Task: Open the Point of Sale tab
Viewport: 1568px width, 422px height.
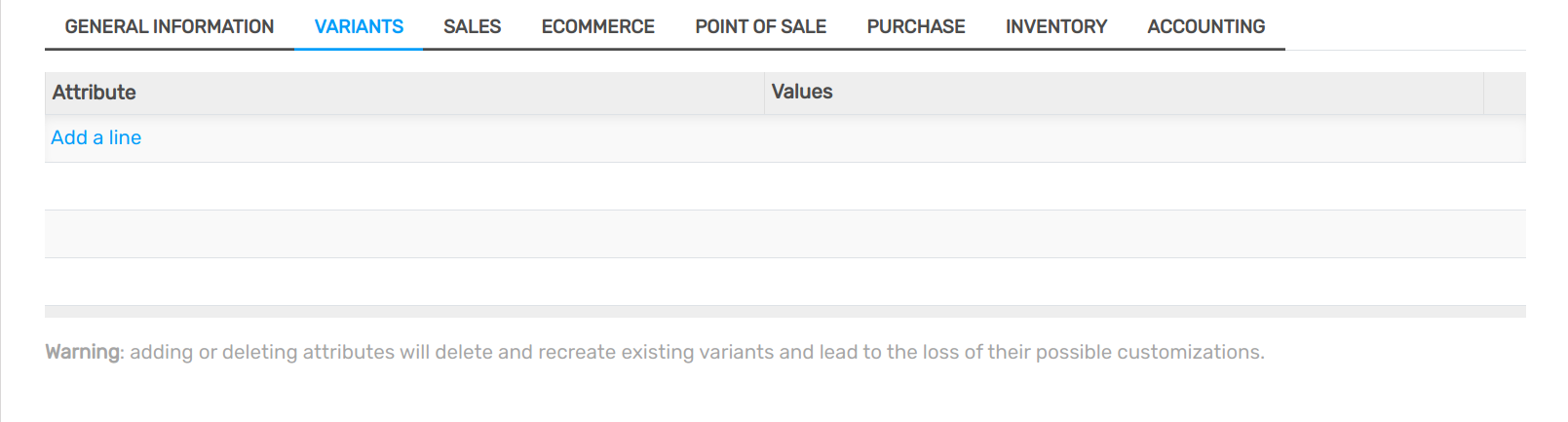Action: pyautogui.click(x=760, y=26)
